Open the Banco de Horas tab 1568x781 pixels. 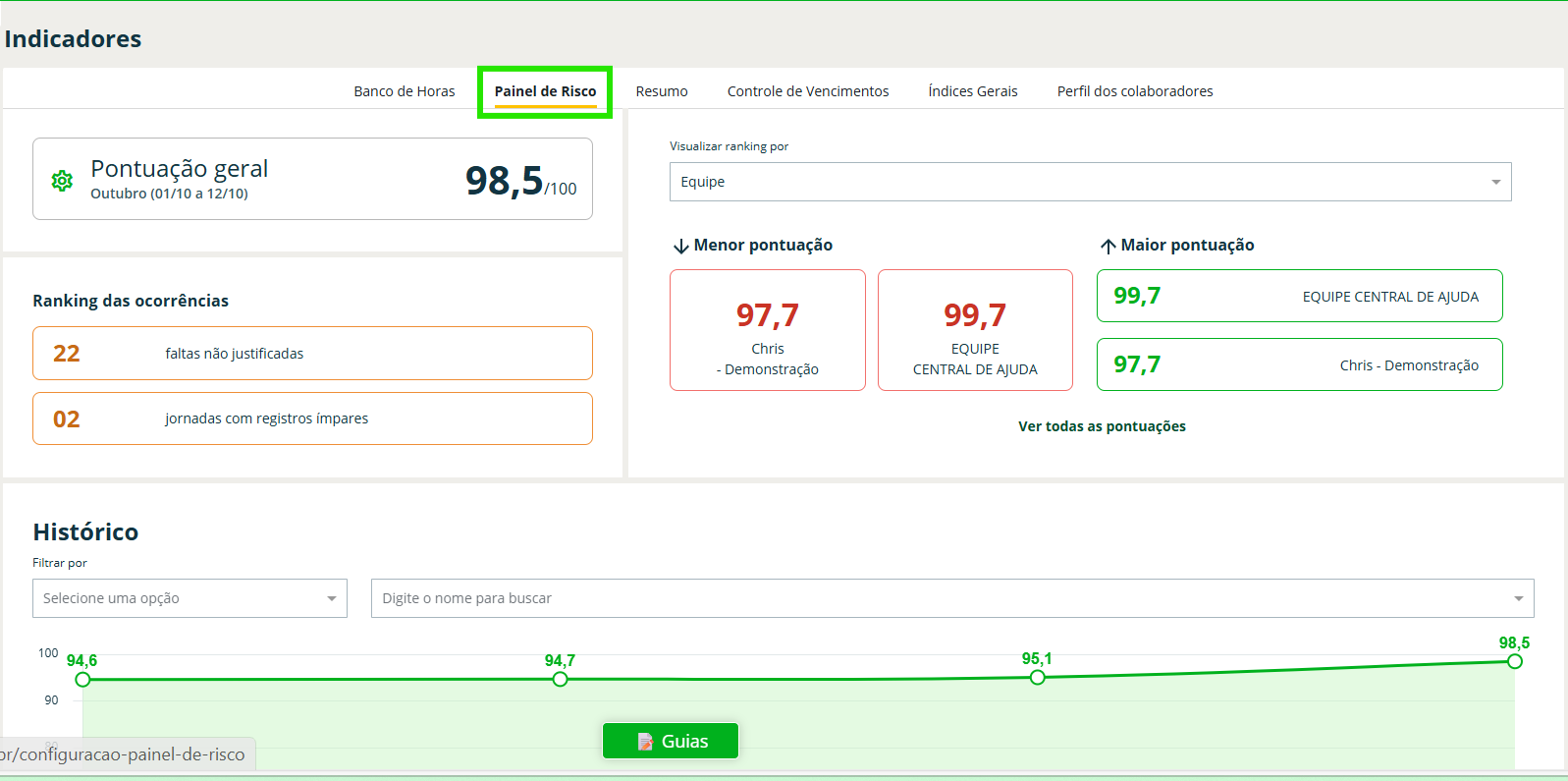click(404, 91)
